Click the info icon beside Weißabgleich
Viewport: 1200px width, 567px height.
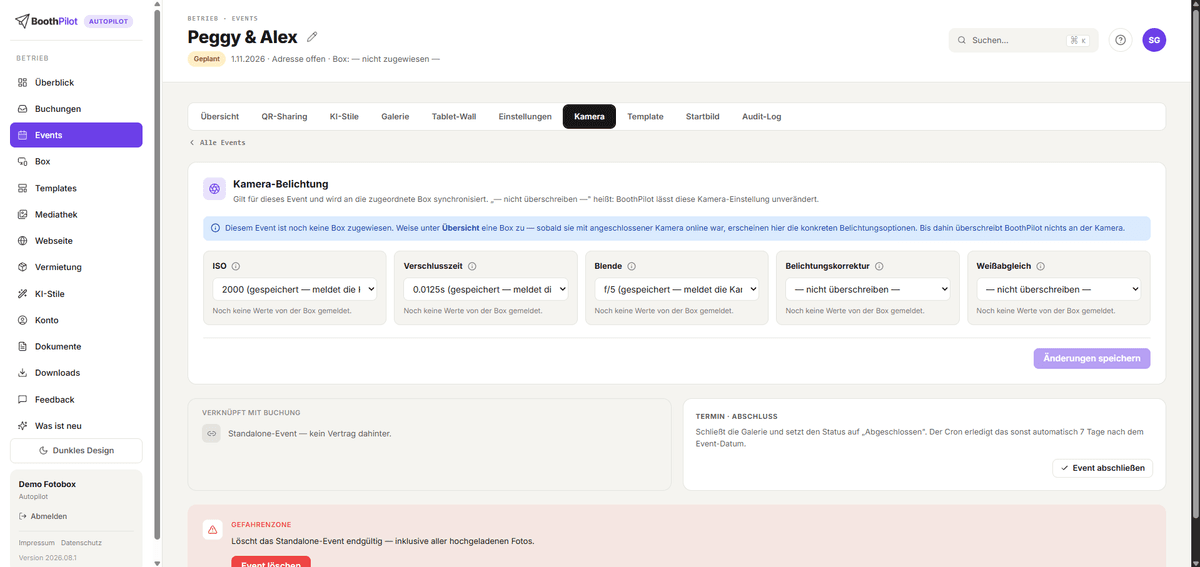coord(1041,267)
